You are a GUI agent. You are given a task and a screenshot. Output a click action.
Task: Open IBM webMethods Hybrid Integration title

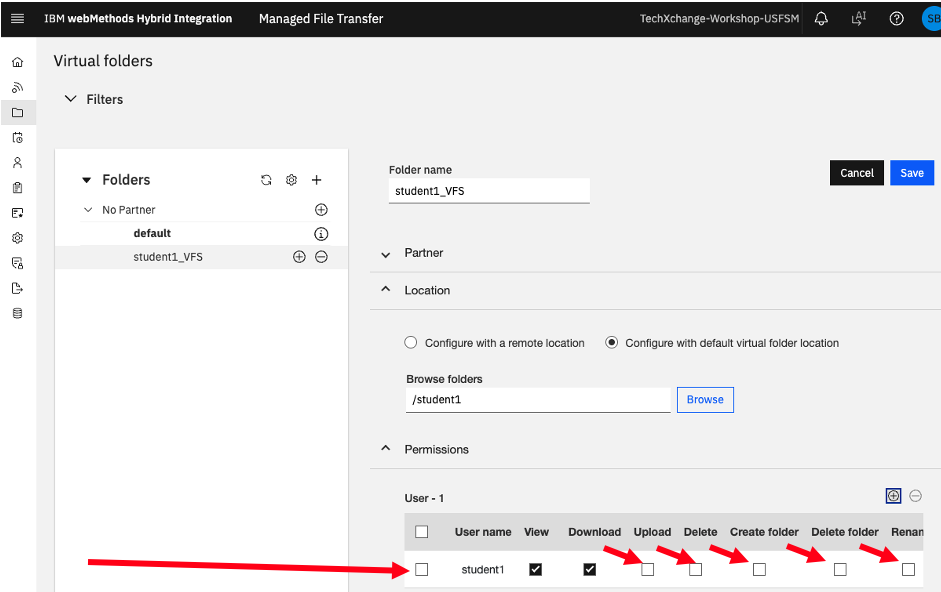coord(138,19)
